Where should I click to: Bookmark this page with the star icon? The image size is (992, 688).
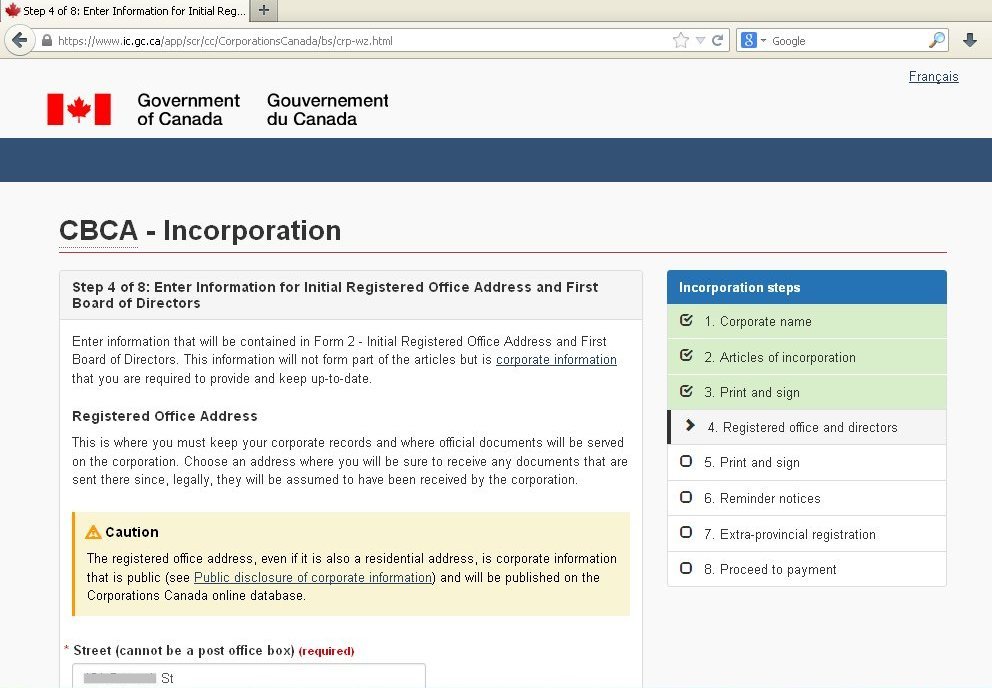coord(679,40)
